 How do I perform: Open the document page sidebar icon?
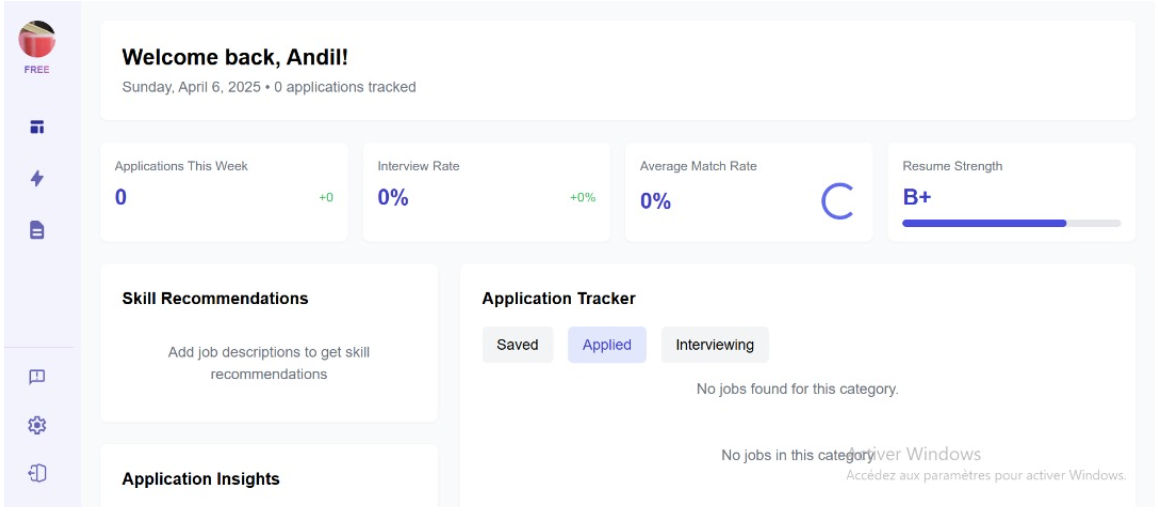(x=37, y=230)
